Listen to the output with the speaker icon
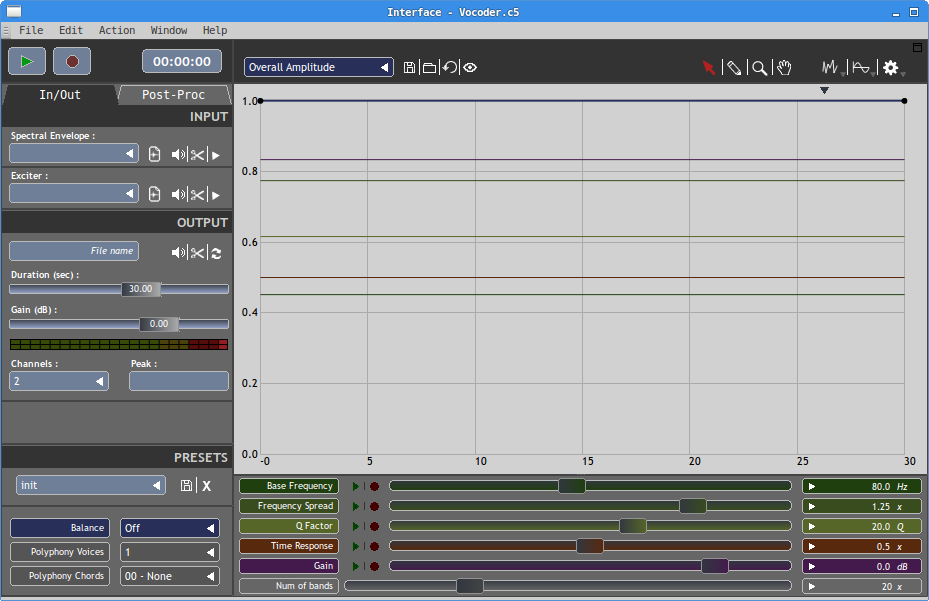Viewport: 929px width, 601px height. pos(178,252)
